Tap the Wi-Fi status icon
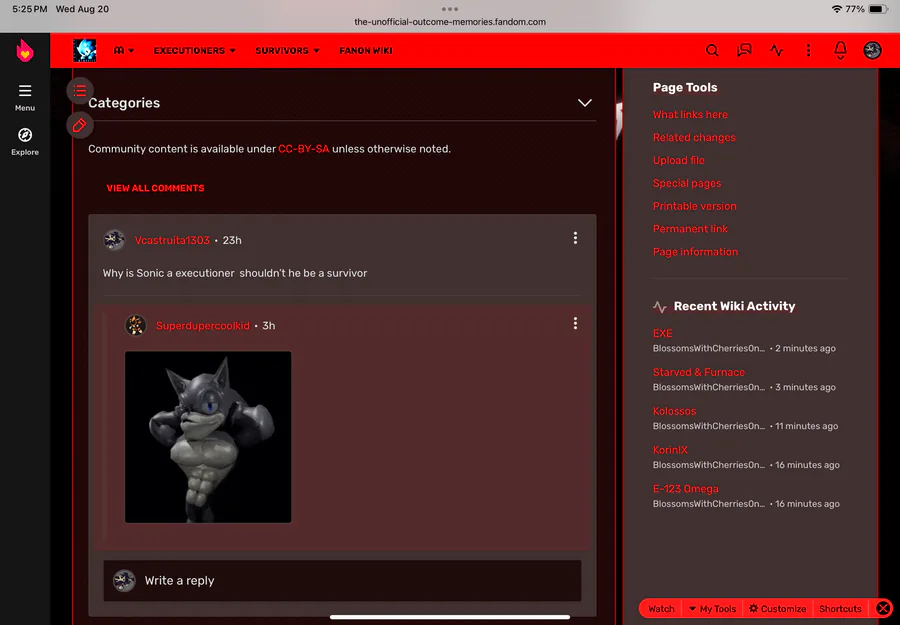This screenshot has height=625, width=900. pos(836,9)
